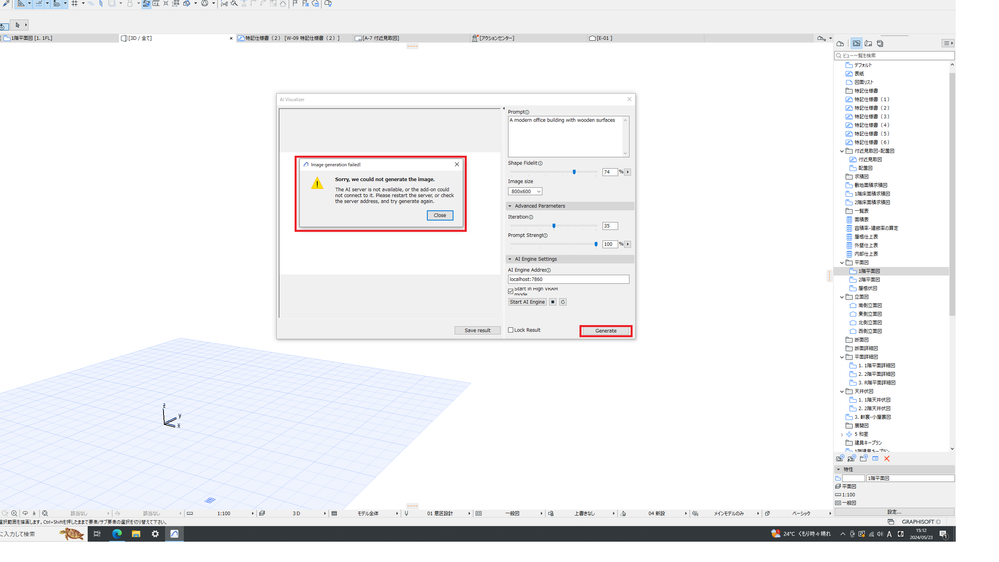Click the Project Map cloud icon in navigator

[840, 43]
